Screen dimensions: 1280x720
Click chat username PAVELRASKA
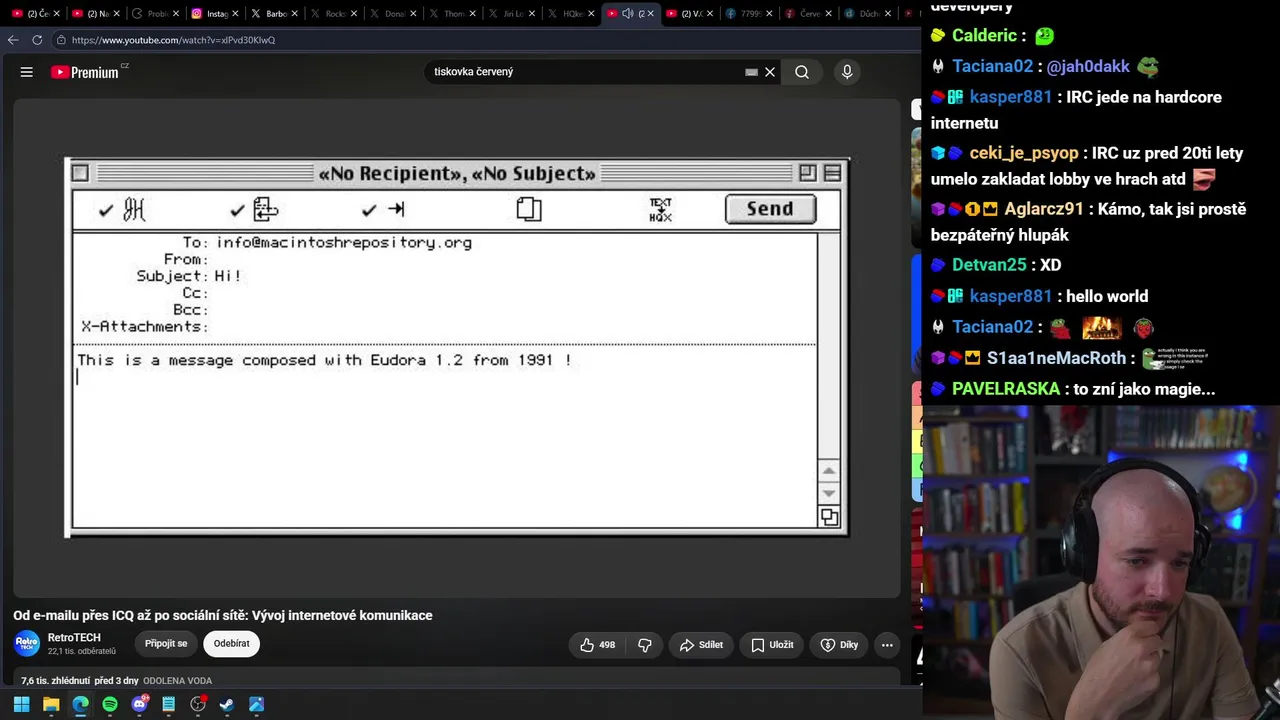(1006, 389)
